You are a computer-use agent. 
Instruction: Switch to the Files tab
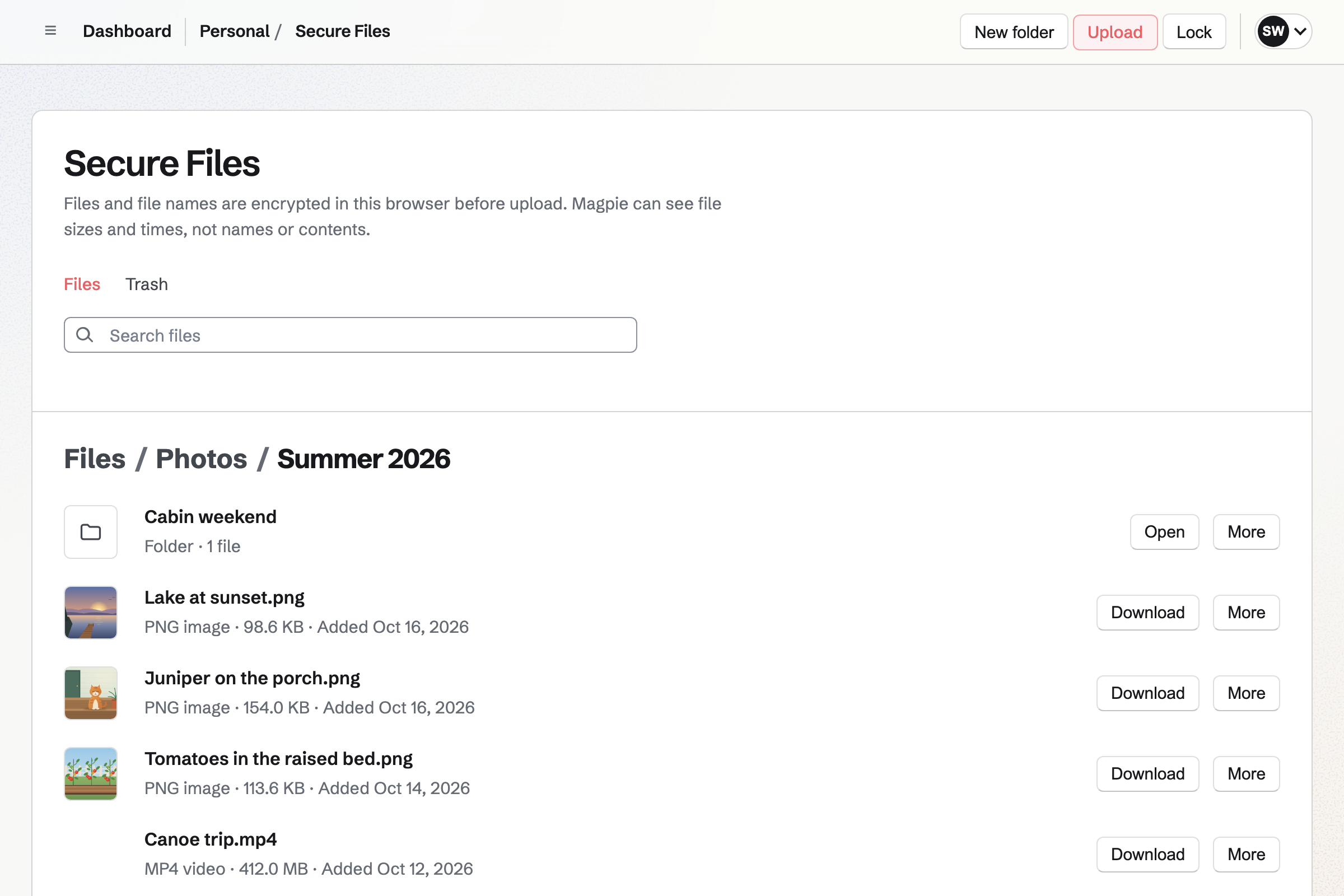tap(82, 284)
